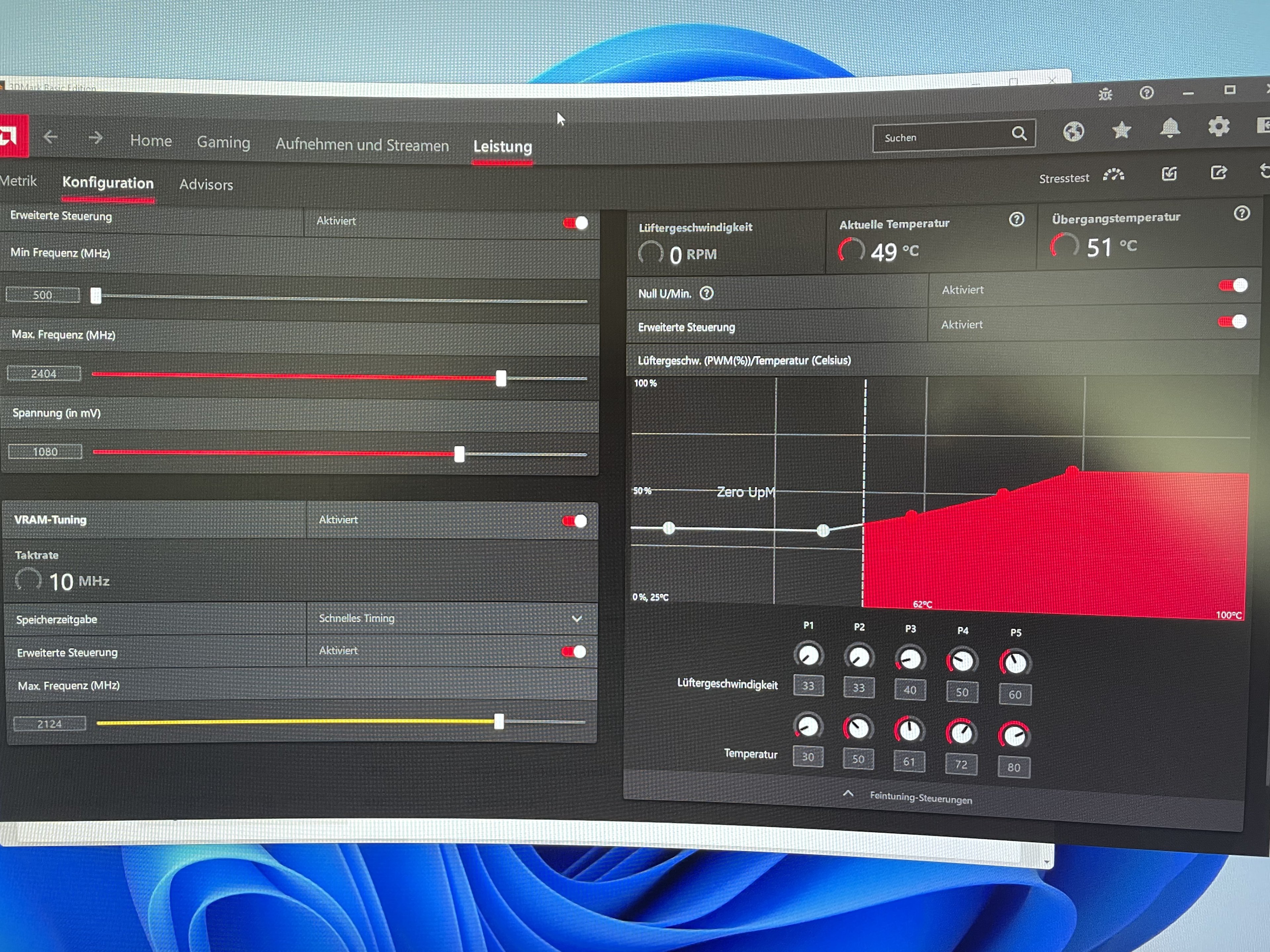This screenshot has height=952, width=1270.
Task: Open the help question mark icon in title bar
Action: point(1147,92)
